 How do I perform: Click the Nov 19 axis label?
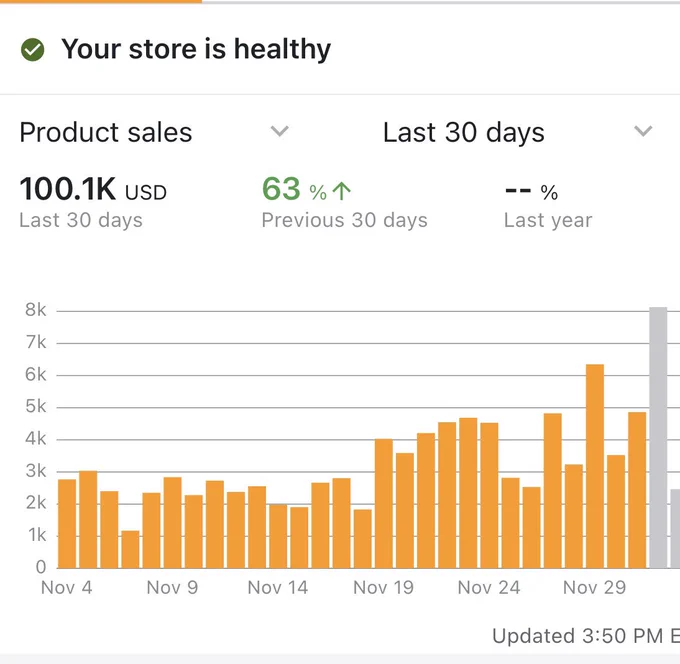pyautogui.click(x=383, y=588)
